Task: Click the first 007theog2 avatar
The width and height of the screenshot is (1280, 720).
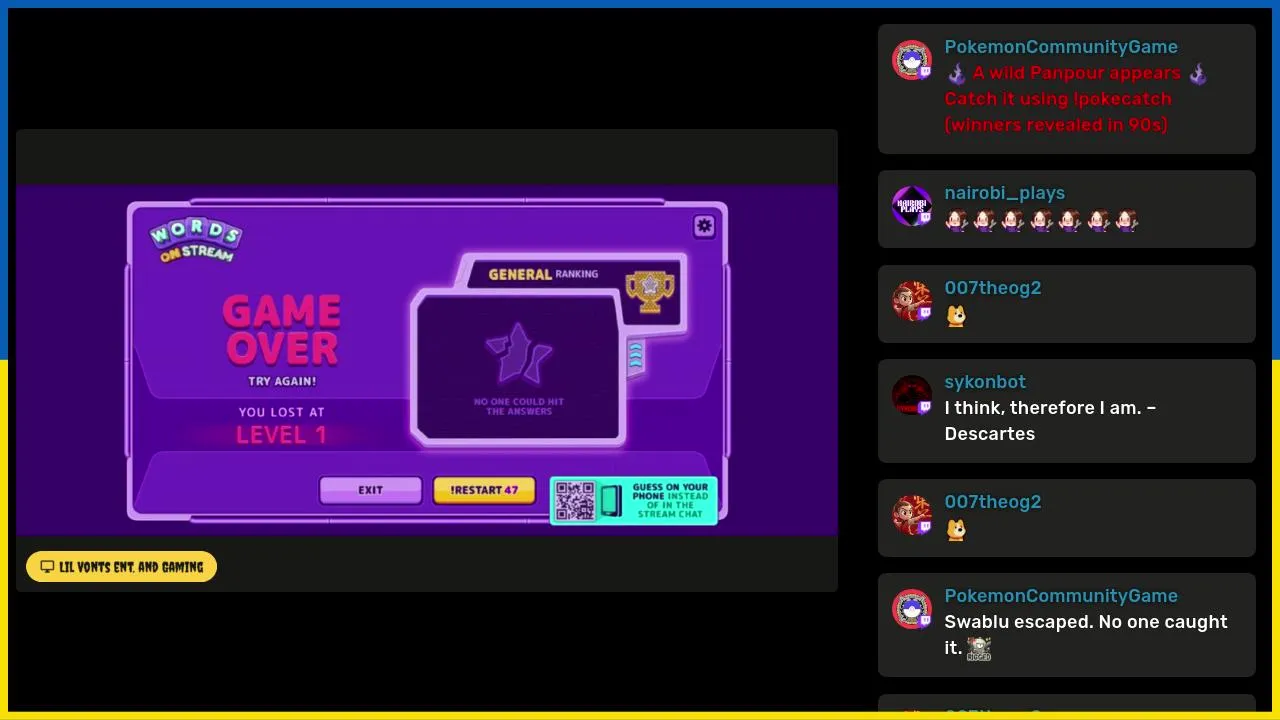Action: (x=911, y=301)
